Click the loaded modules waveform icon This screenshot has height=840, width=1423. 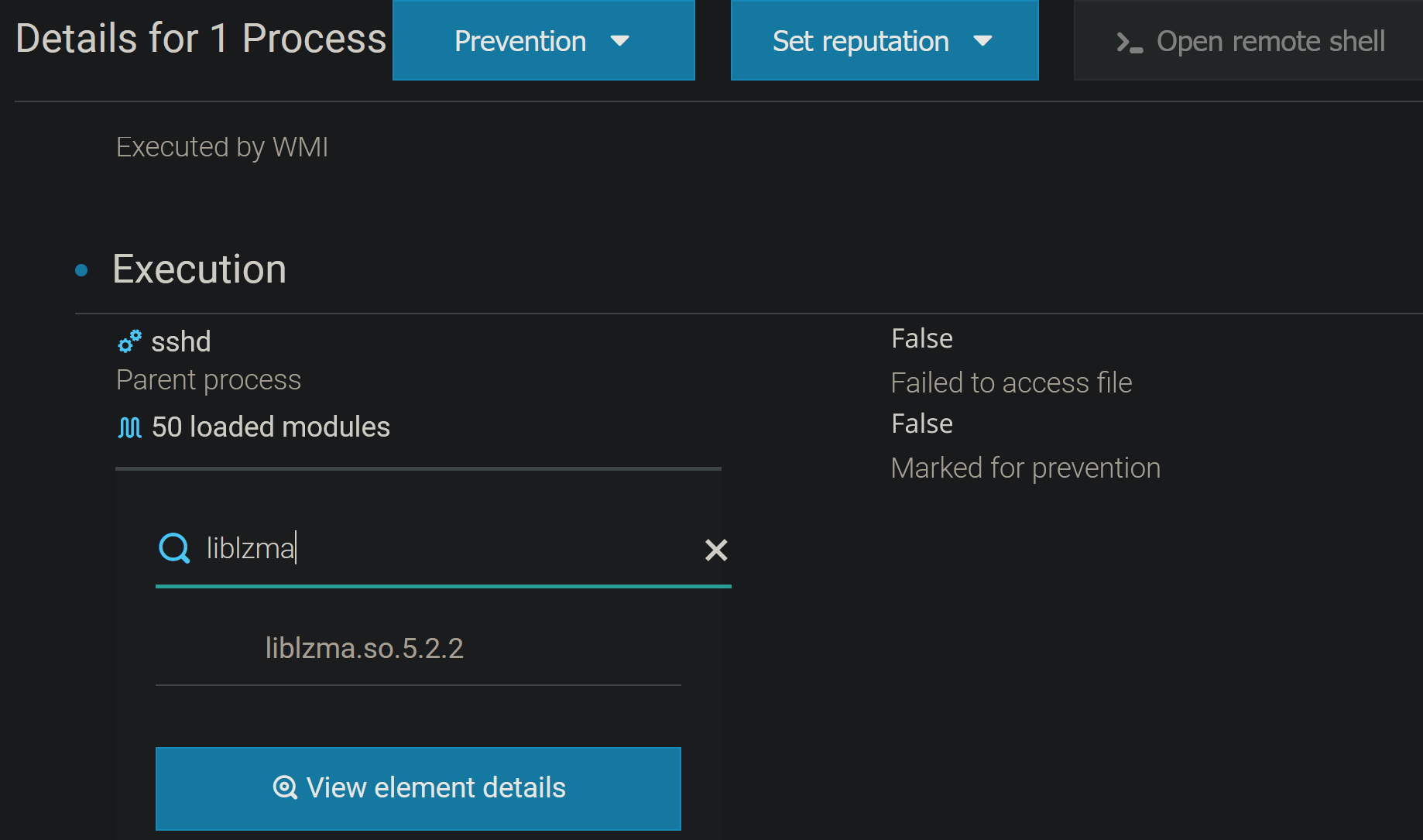click(129, 427)
